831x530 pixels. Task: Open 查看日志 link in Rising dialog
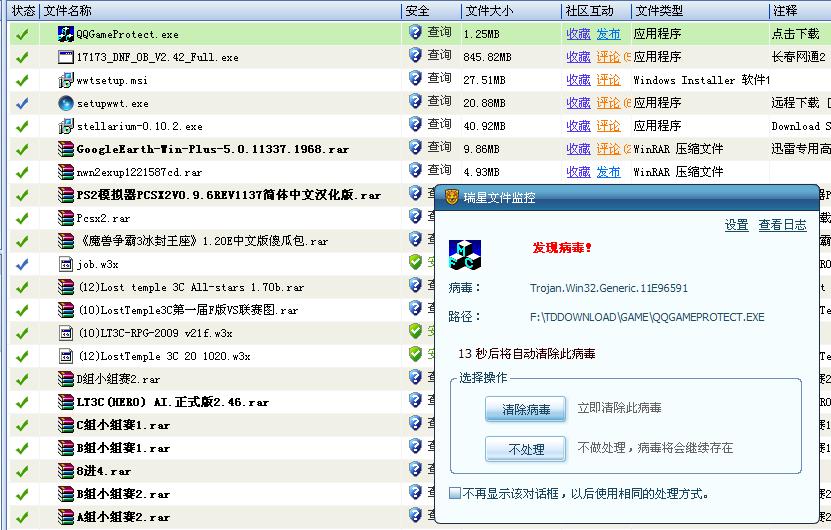782,225
